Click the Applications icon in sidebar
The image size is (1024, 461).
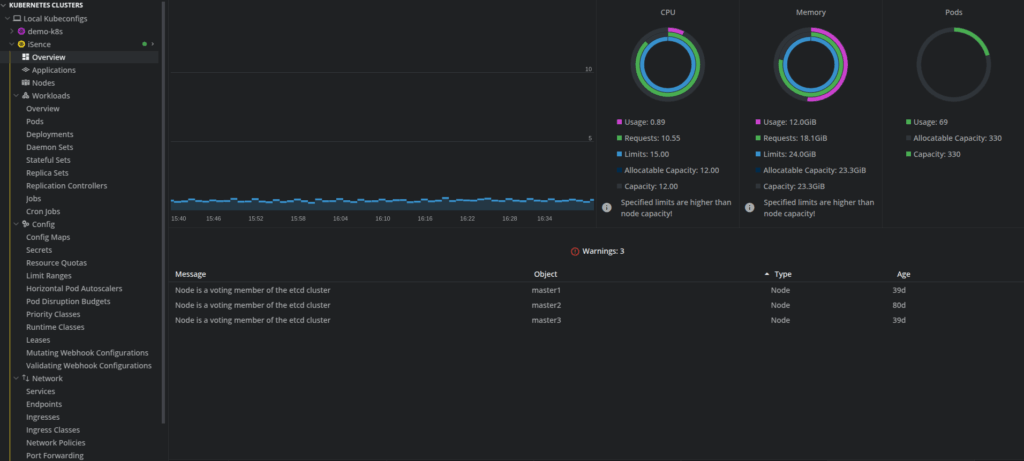click(25, 70)
